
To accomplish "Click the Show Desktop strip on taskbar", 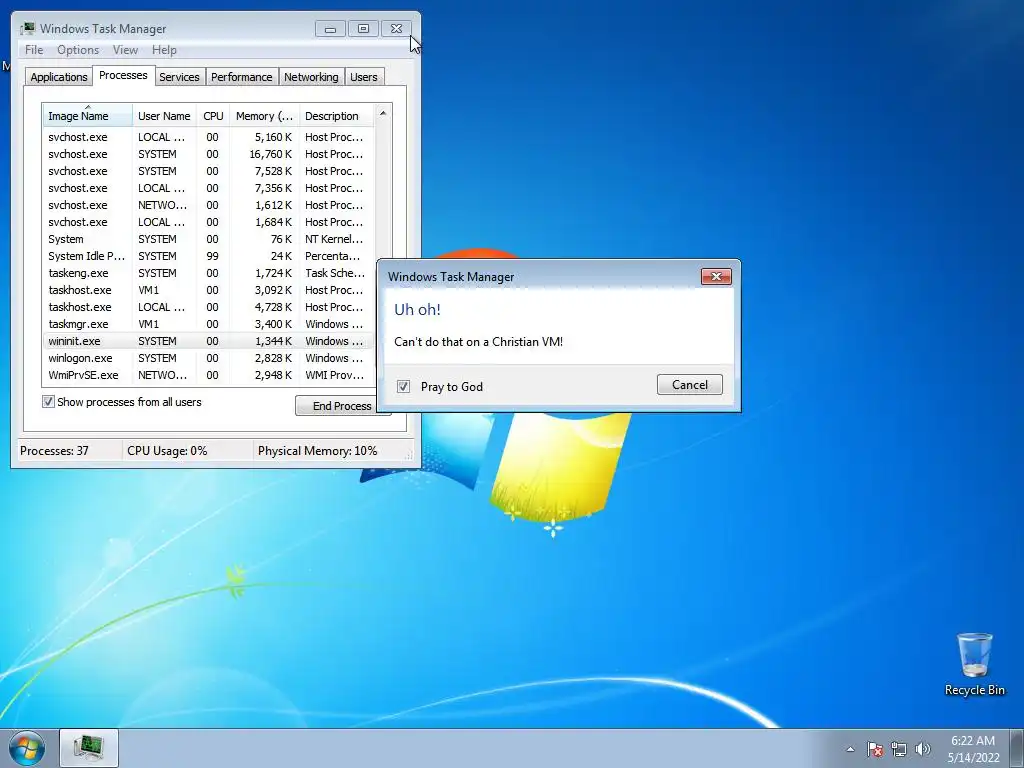I will pyautogui.click(x=1017, y=748).
